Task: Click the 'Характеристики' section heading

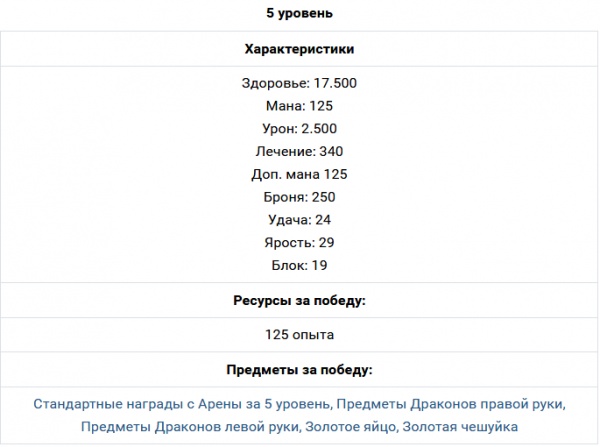Action: tap(300, 48)
